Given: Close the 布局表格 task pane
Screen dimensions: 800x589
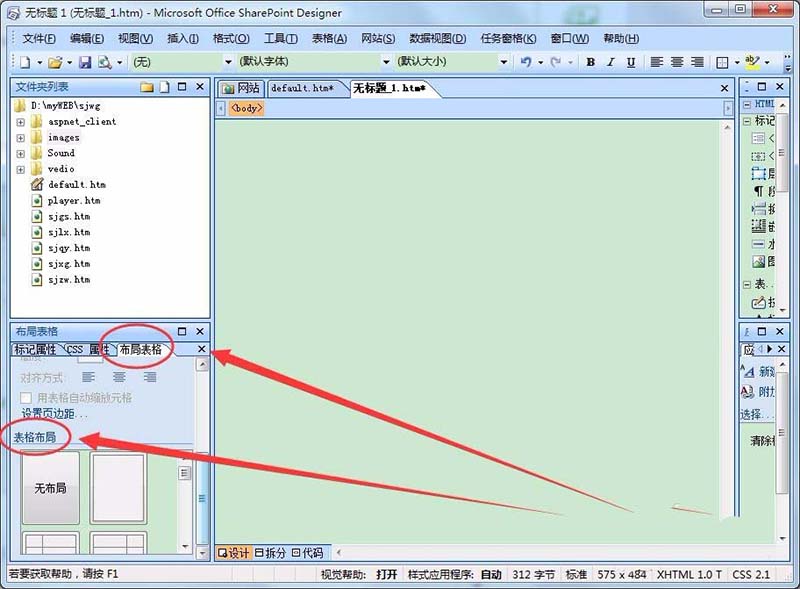Looking at the screenshot, I should coord(200,331).
